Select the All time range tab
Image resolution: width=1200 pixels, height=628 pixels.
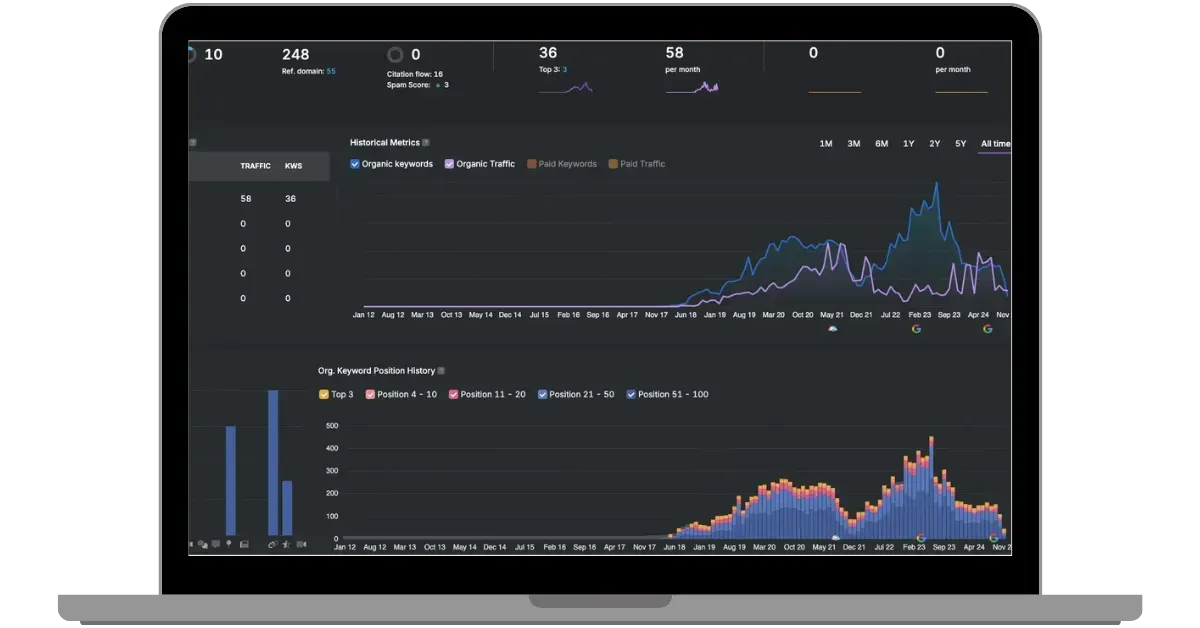[x=995, y=144]
